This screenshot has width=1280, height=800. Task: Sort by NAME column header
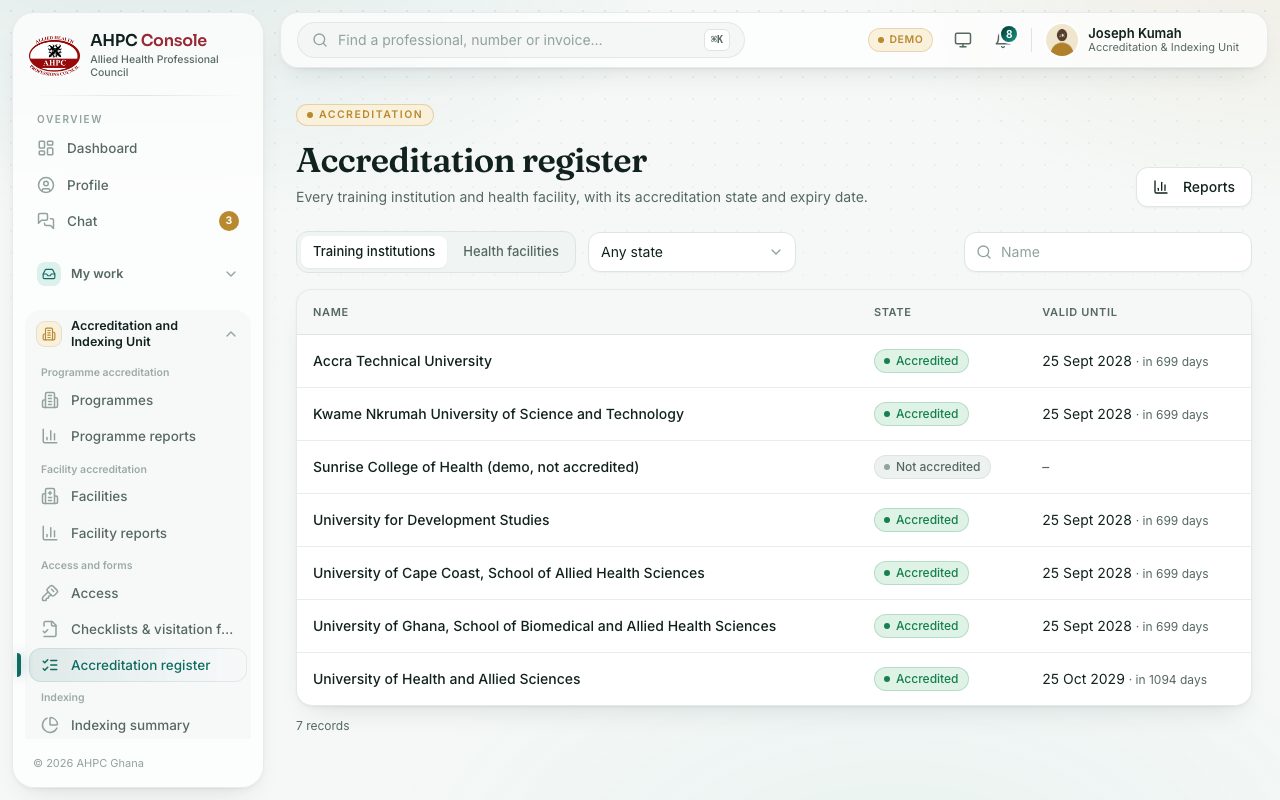(x=331, y=312)
